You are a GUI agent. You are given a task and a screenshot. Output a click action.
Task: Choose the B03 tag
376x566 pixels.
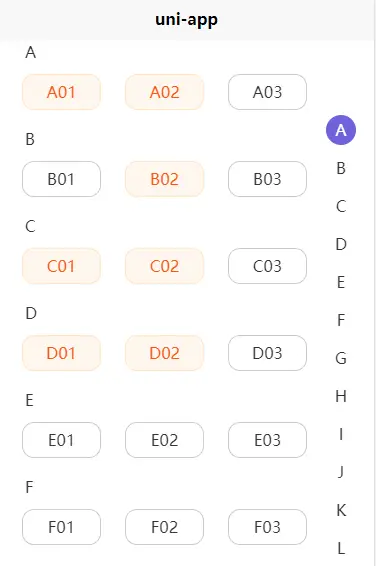click(x=267, y=179)
